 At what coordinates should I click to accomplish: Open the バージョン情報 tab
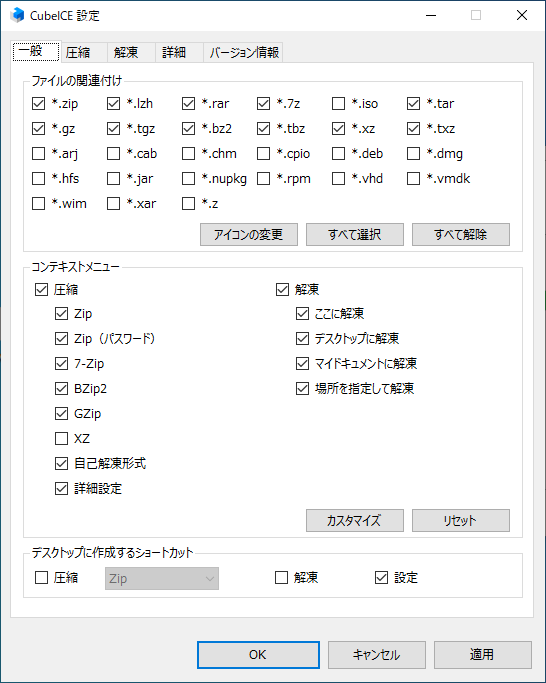pyautogui.click(x=244, y=53)
